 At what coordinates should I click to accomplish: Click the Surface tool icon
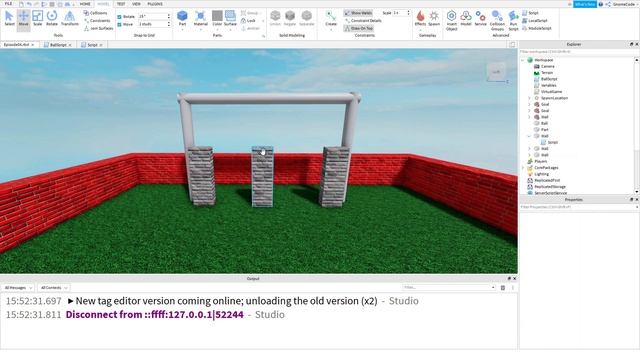230,16
